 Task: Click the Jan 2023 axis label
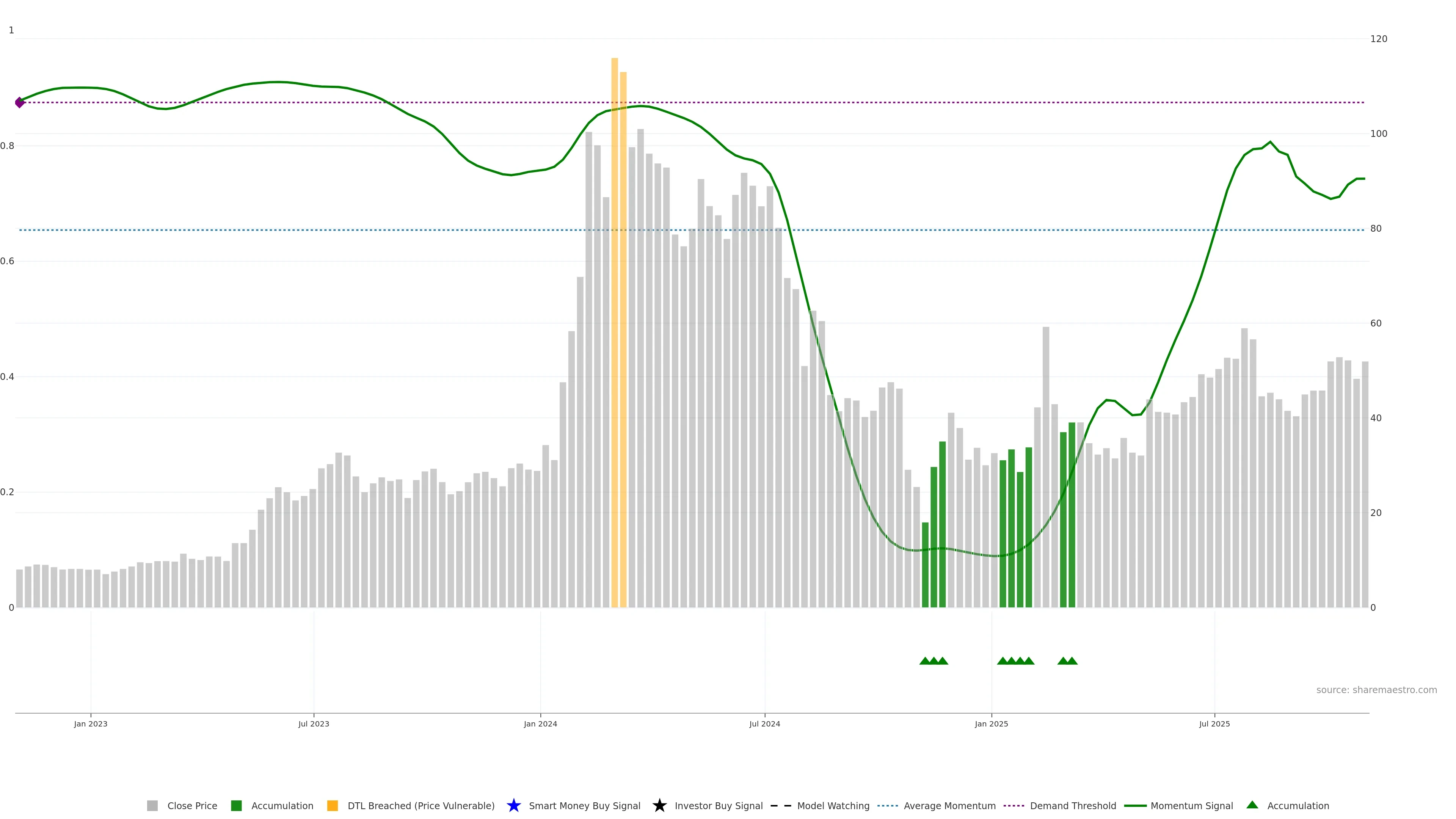(x=91, y=723)
